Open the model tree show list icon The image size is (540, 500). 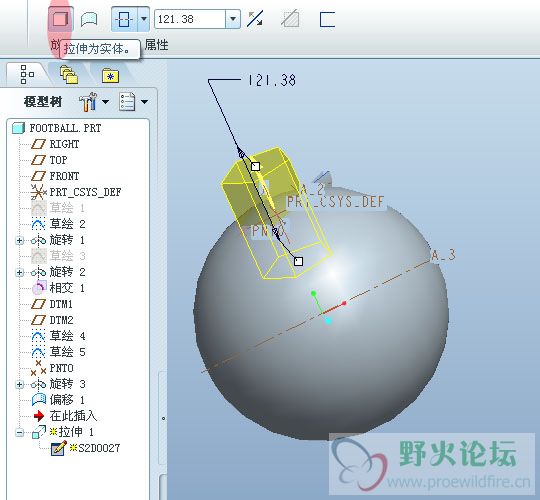click(127, 102)
